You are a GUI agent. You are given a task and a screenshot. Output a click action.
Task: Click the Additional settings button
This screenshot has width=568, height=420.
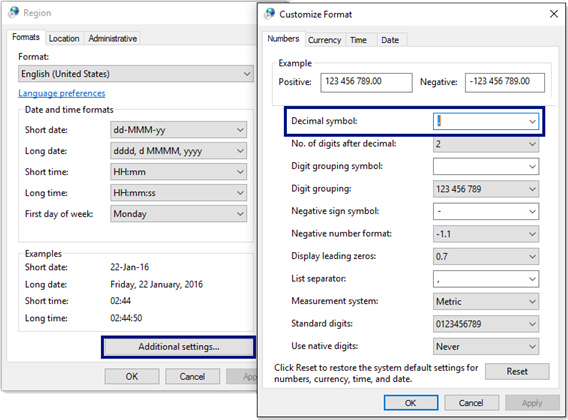point(179,347)
